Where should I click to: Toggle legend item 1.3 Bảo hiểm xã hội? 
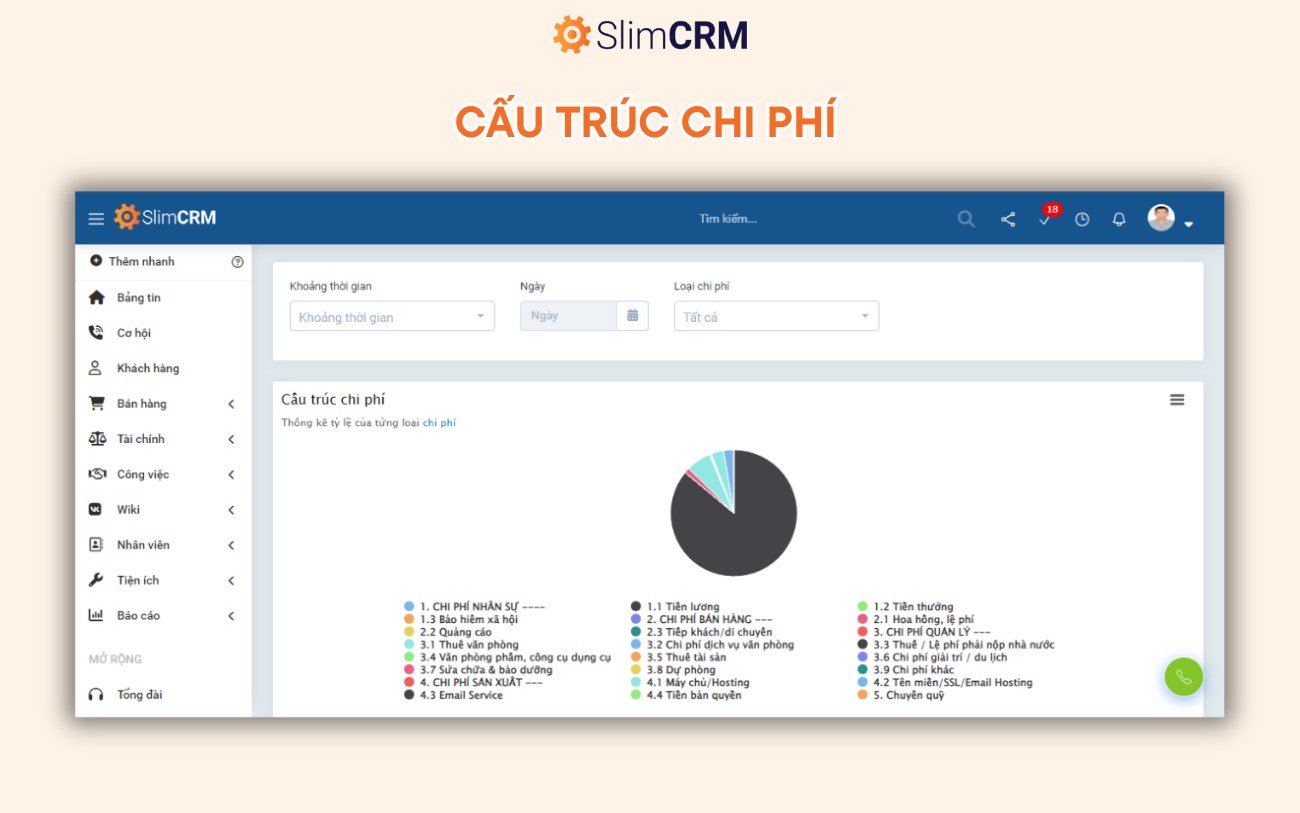pos(461,620)
